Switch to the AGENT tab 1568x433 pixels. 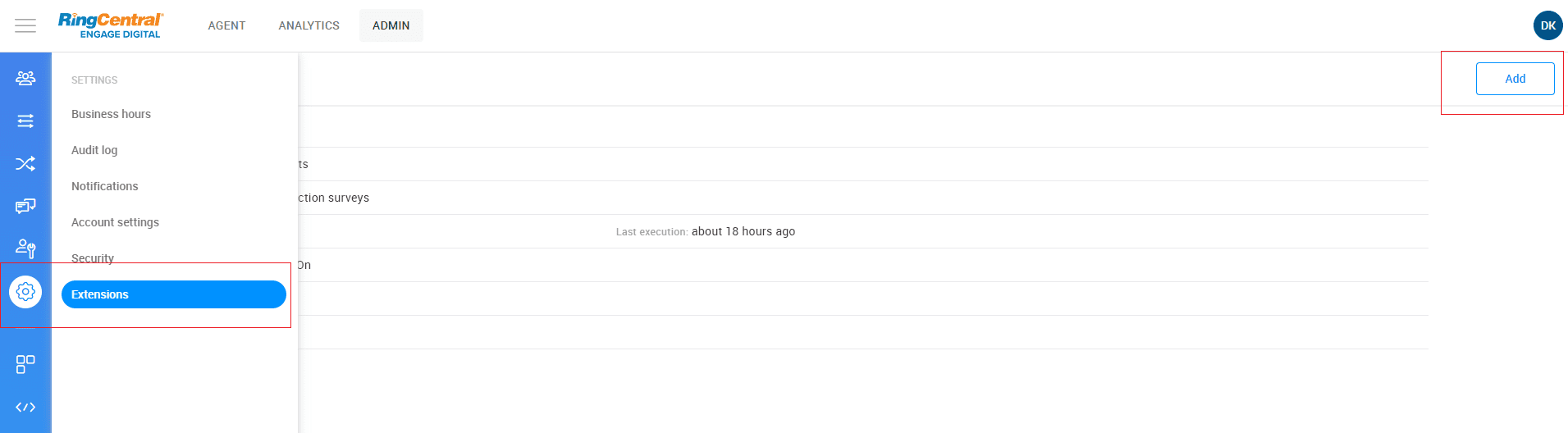click(x=226, y=25)
